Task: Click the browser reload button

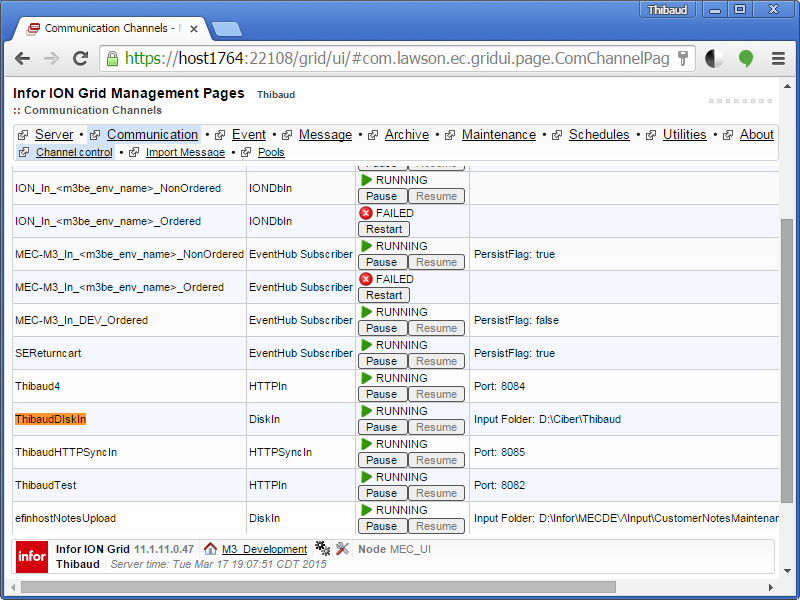Action: pos(80,58)
